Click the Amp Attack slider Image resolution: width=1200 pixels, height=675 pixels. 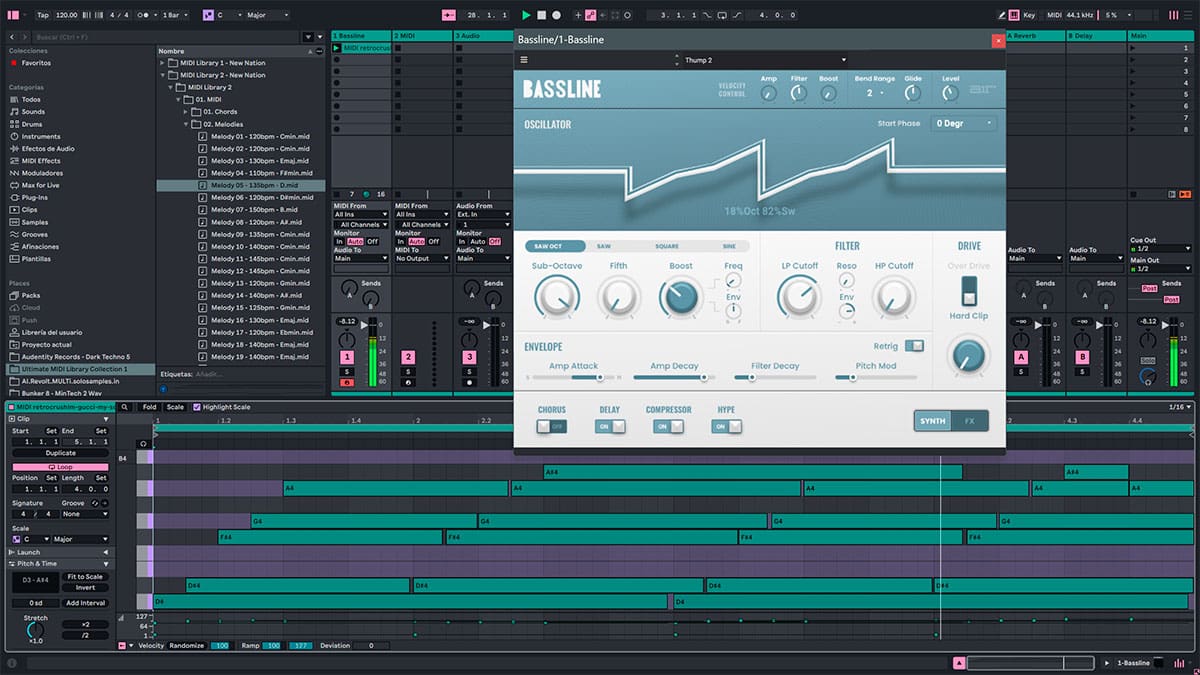(x=573, y=377)
